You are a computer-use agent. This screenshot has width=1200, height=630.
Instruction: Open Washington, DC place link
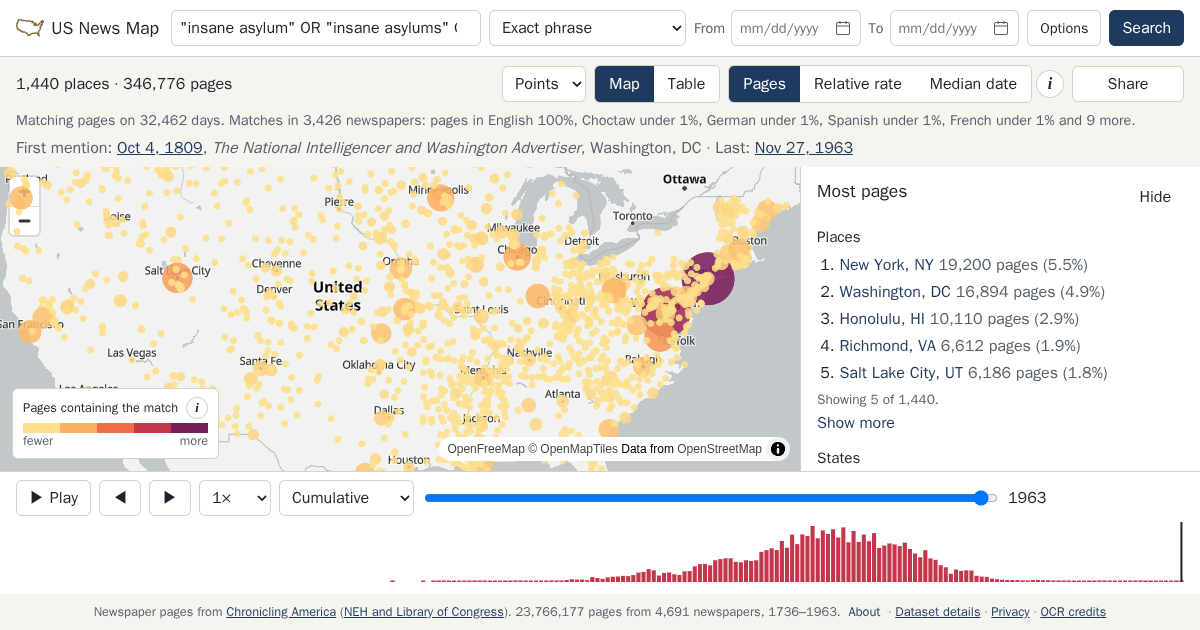click(895, 292)
